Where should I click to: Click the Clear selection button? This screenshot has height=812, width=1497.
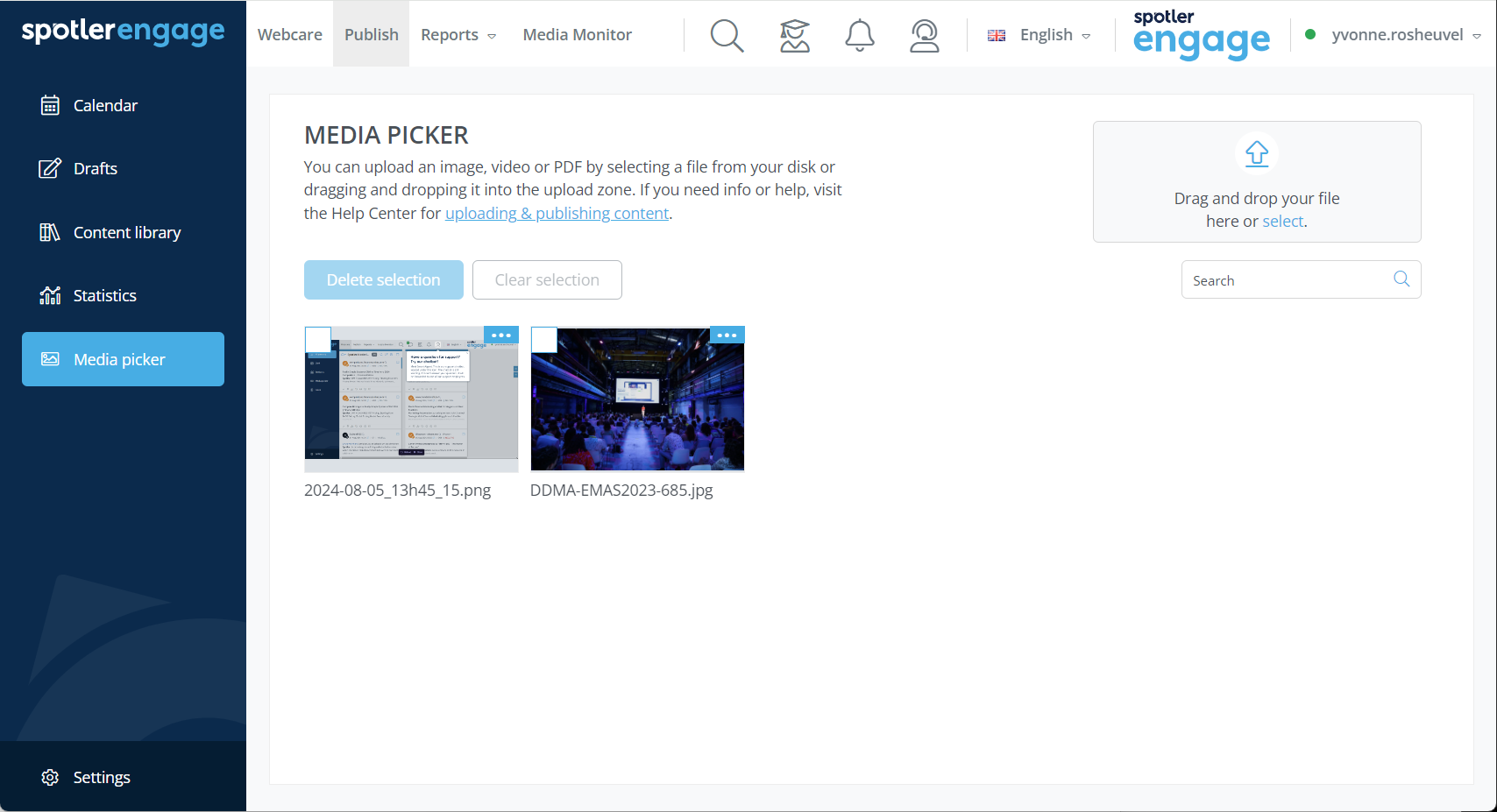point(547,279)
